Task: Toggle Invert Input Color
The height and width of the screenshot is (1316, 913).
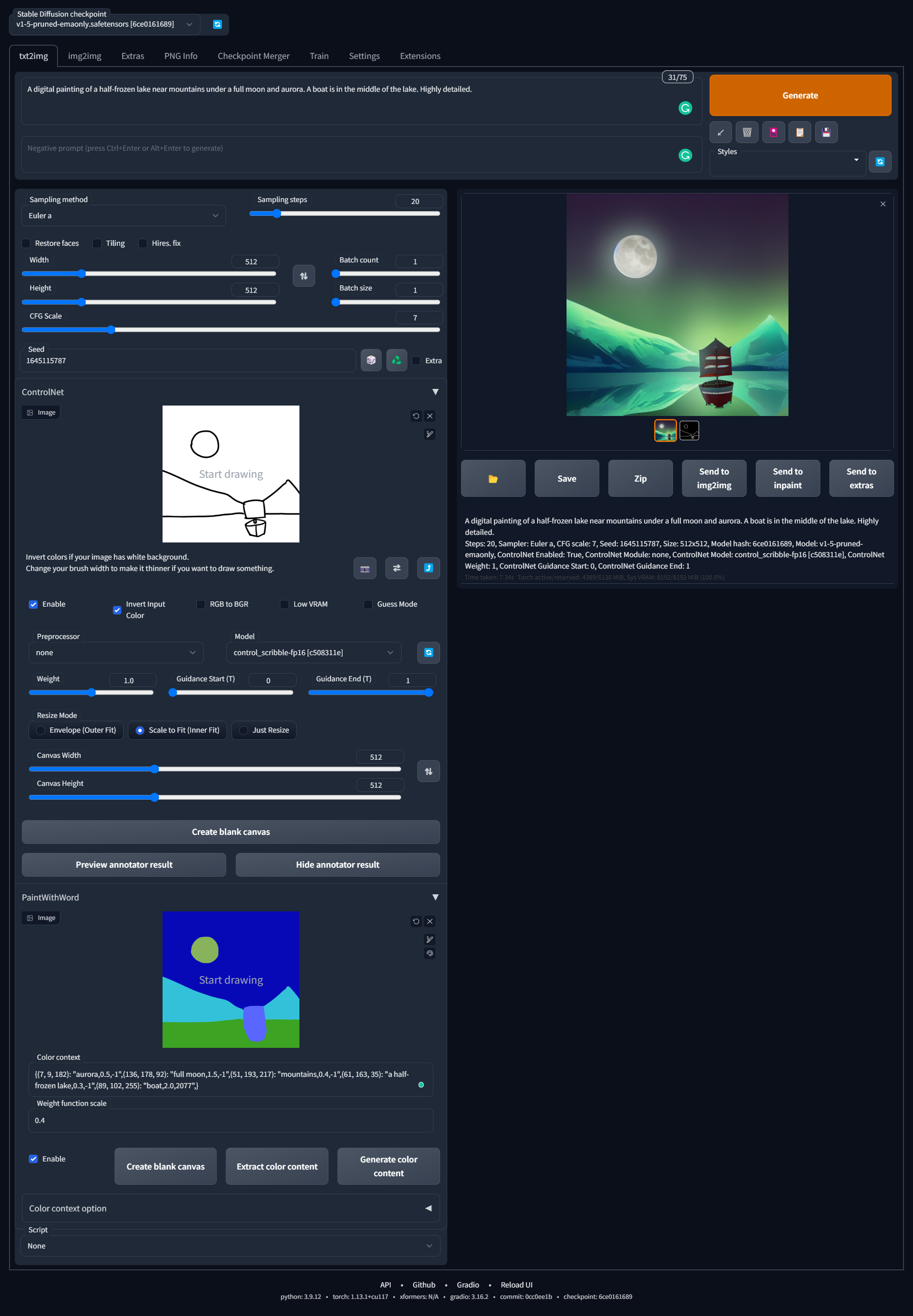Action: (x=117, y=610)
